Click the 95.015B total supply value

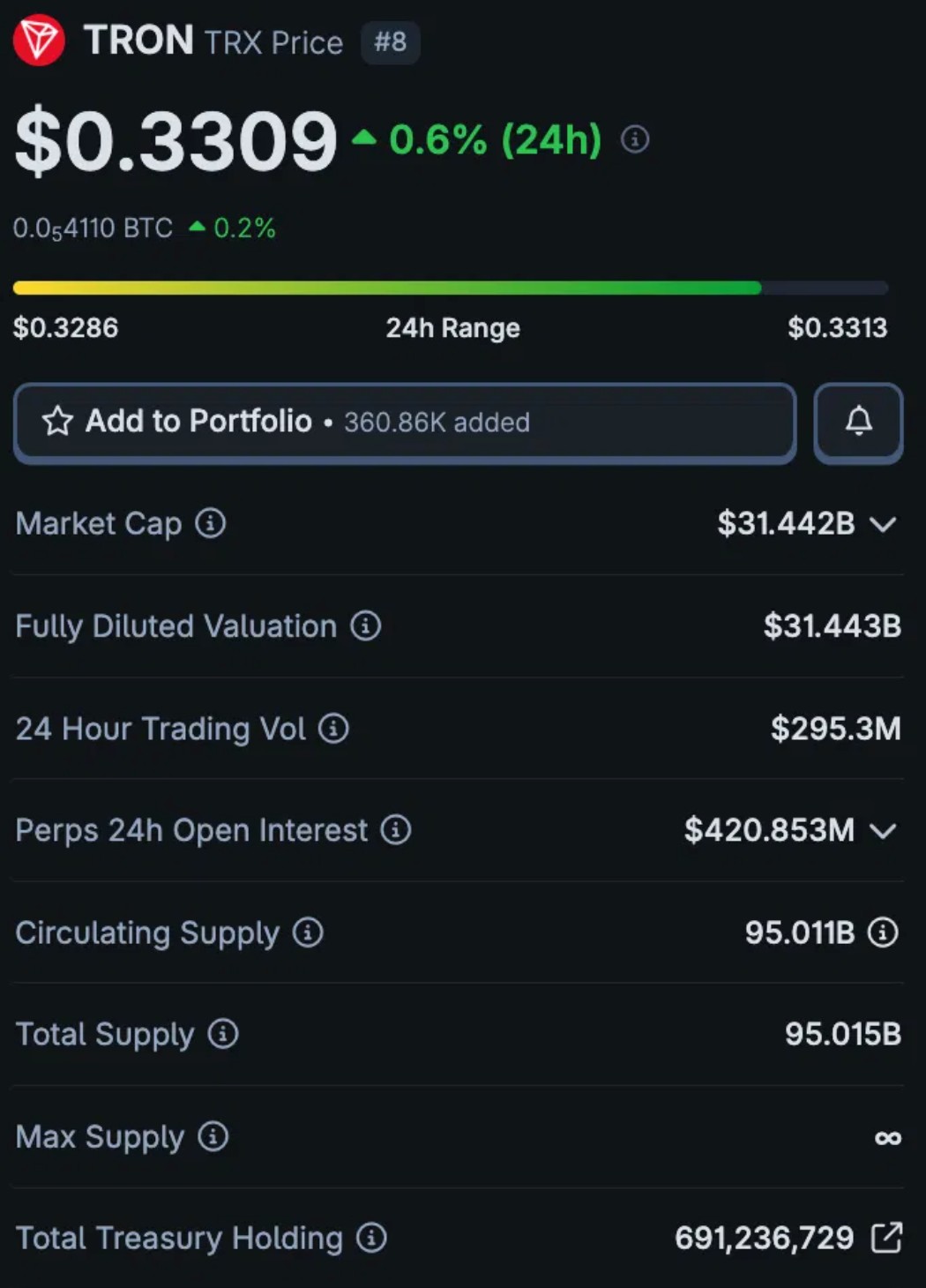click(843, 1033)
